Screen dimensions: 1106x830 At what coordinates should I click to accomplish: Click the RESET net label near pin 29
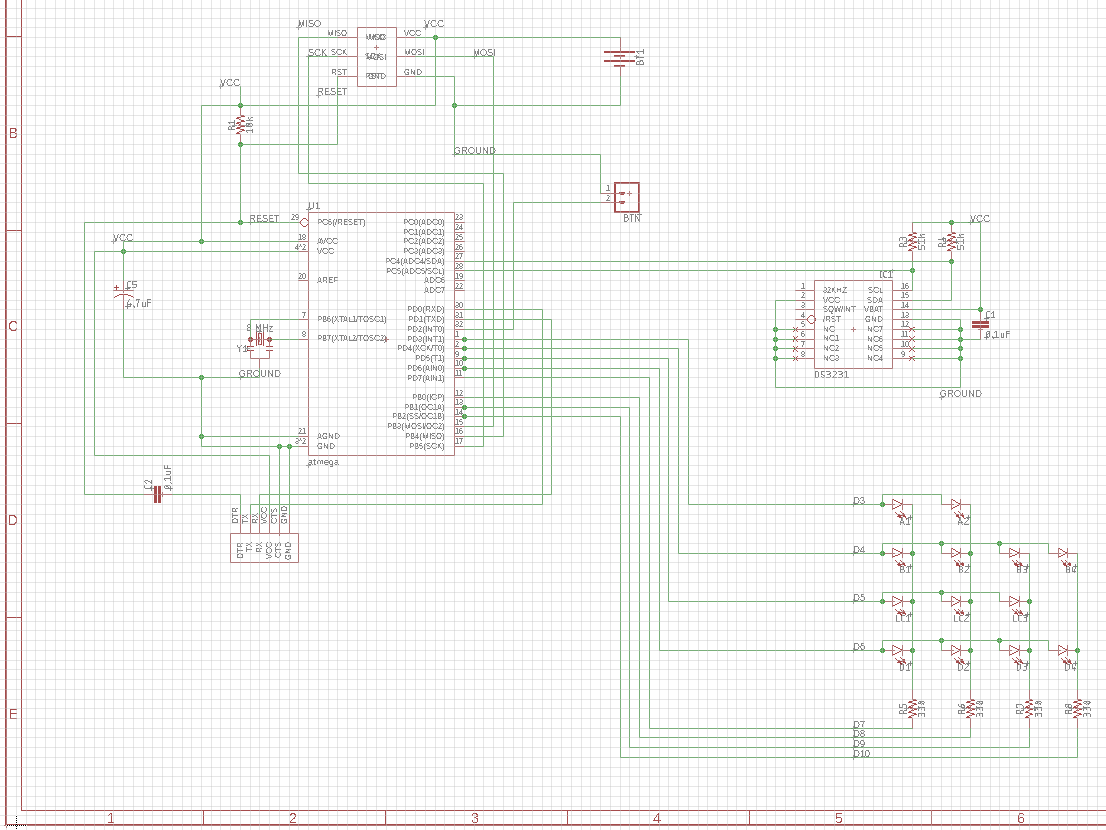(265, 219)
